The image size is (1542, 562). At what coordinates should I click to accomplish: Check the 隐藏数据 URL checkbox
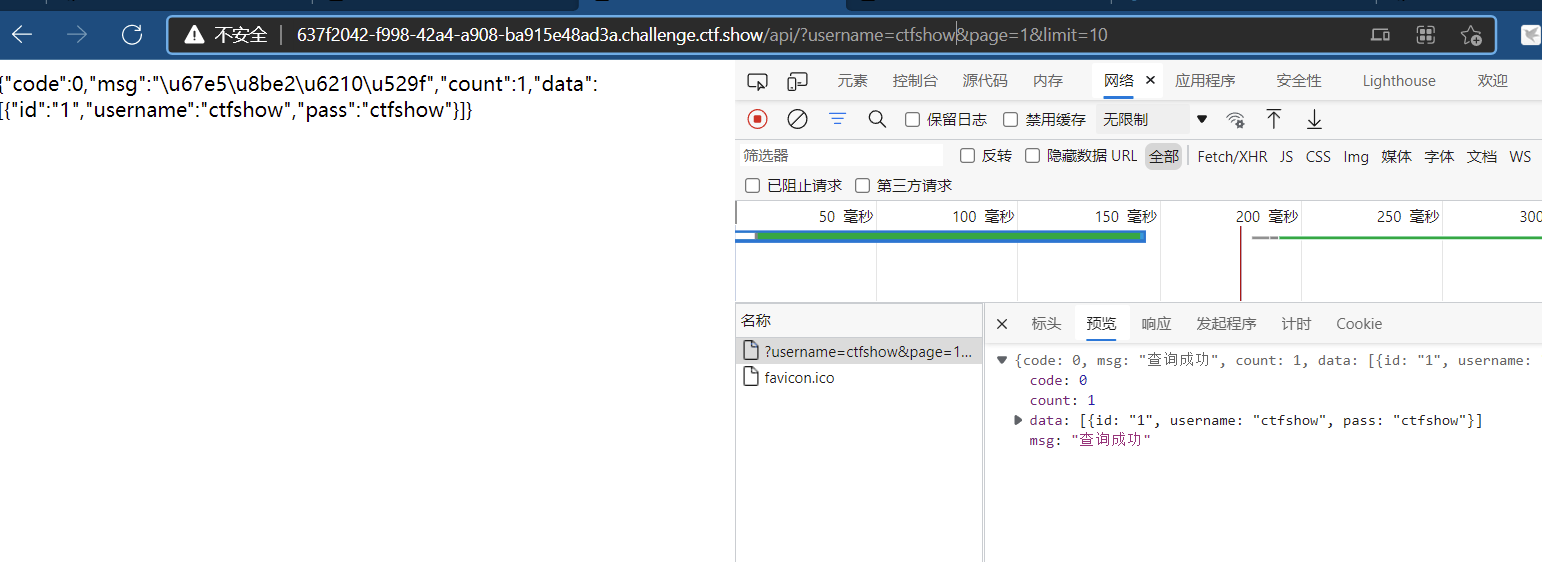pos(1032,155)
